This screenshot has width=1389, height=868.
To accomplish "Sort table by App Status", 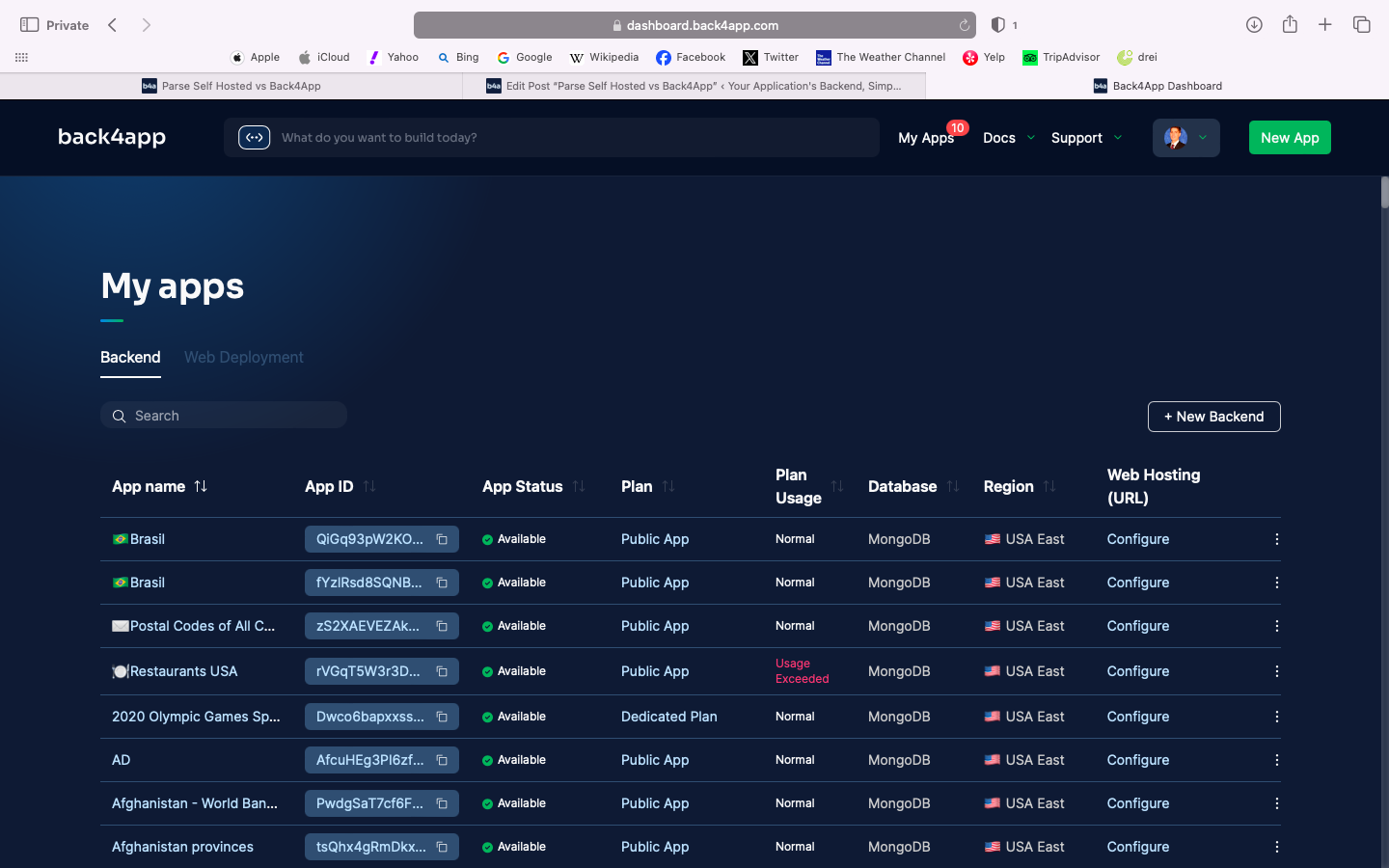I will point(579,486).
